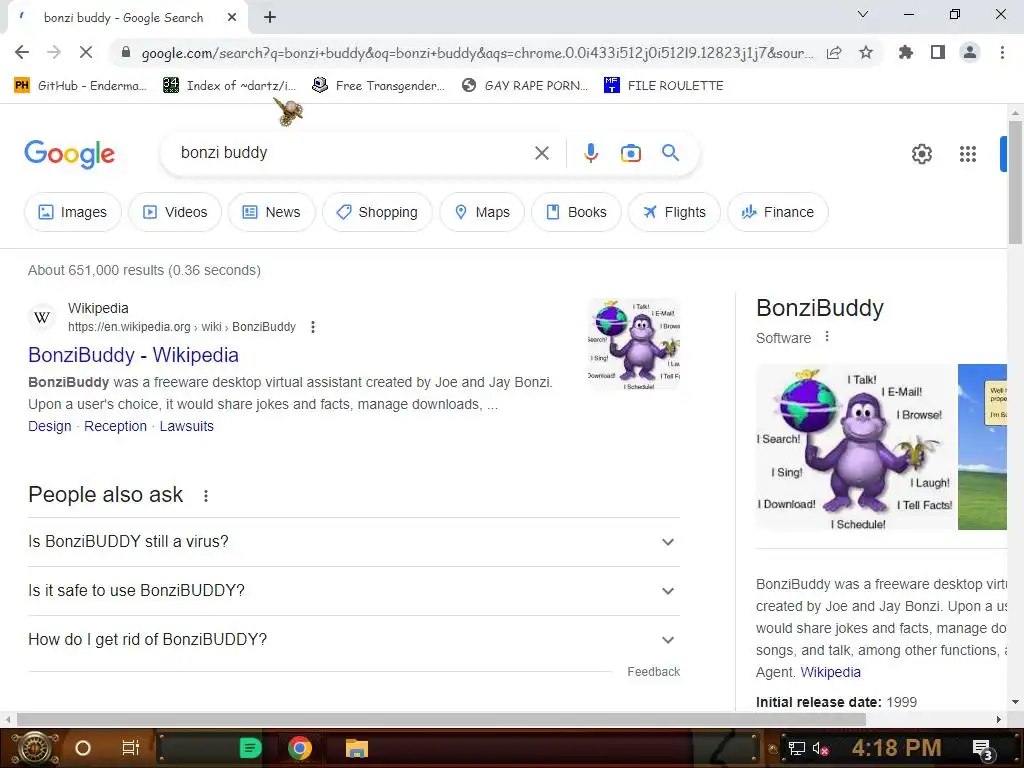This screenshot has width=1024, height=768.
Task: Clear the search query with the X
Action: coord(541,153)
